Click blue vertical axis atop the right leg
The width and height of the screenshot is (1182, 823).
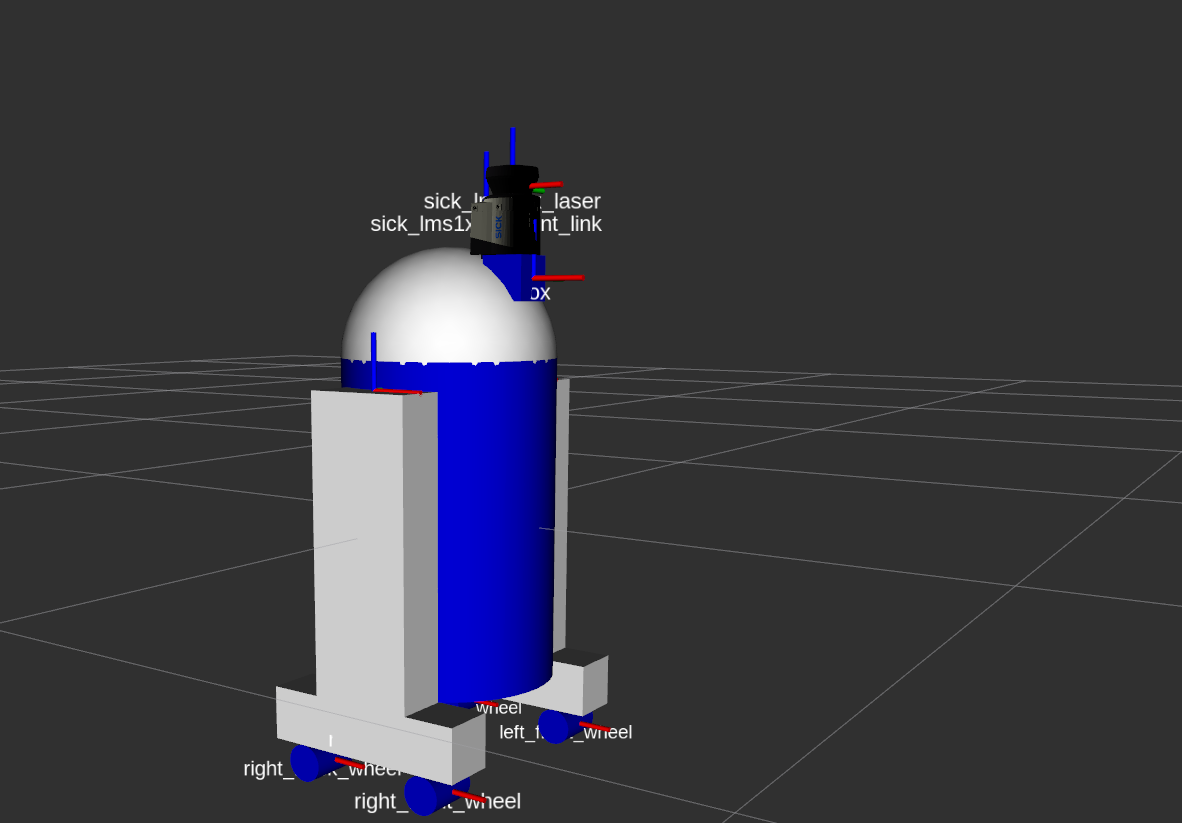373,360
